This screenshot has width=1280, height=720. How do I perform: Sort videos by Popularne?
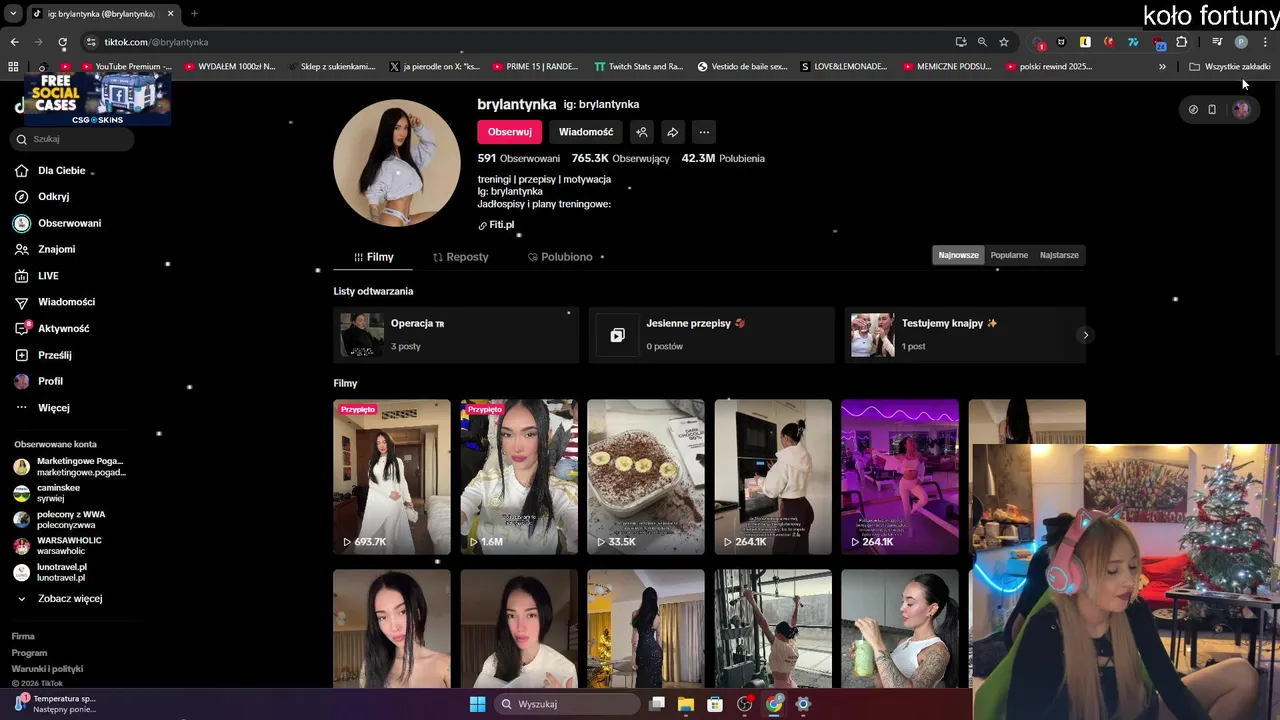1009,255
